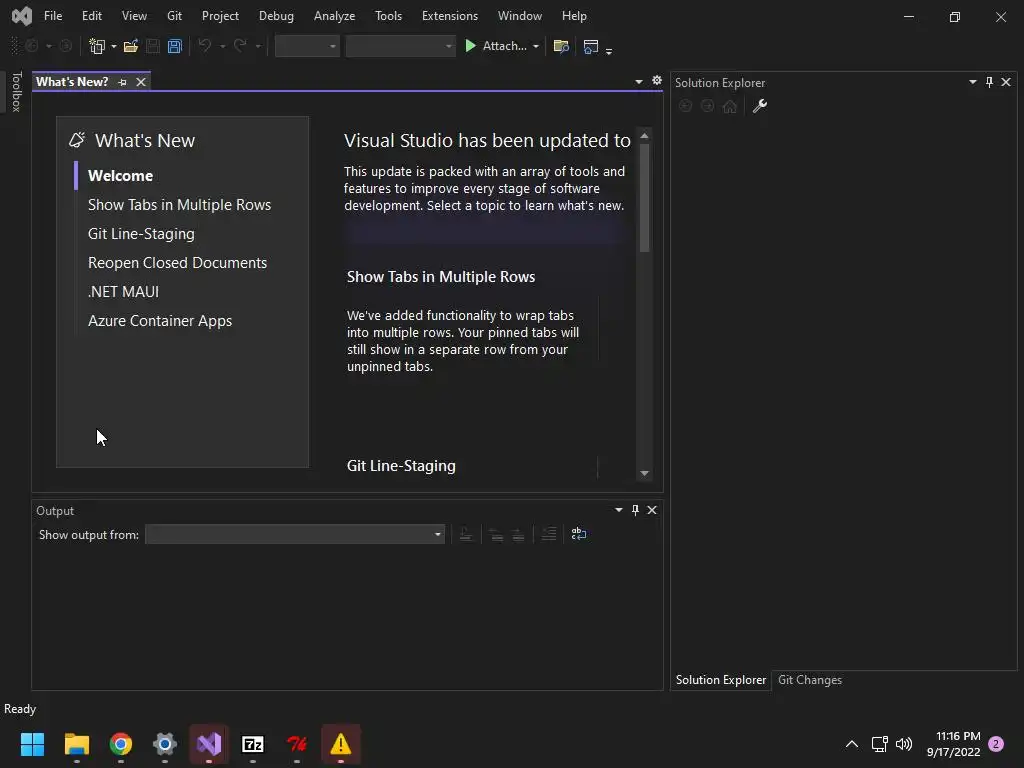The image size is (1024, 768).
Task: Open File Explorer from taskbar
Action: [x=76, y=744]
